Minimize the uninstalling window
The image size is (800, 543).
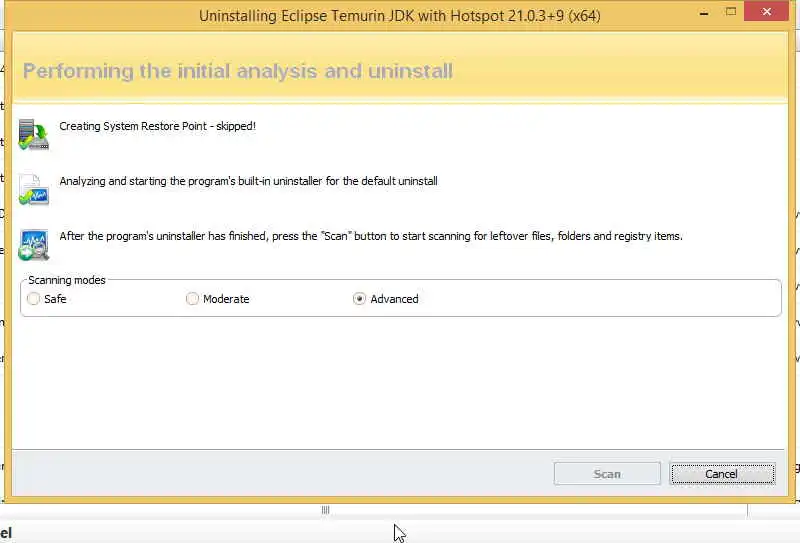click(x=704, y=12)
